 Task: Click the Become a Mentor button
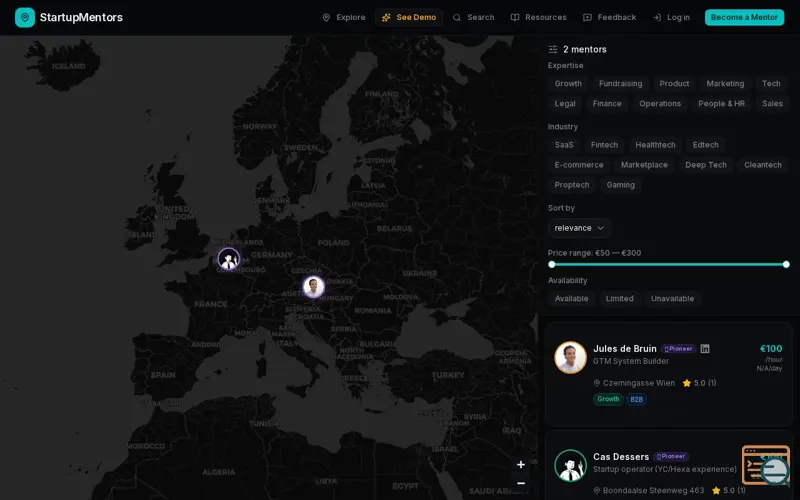tap(744, 17)
